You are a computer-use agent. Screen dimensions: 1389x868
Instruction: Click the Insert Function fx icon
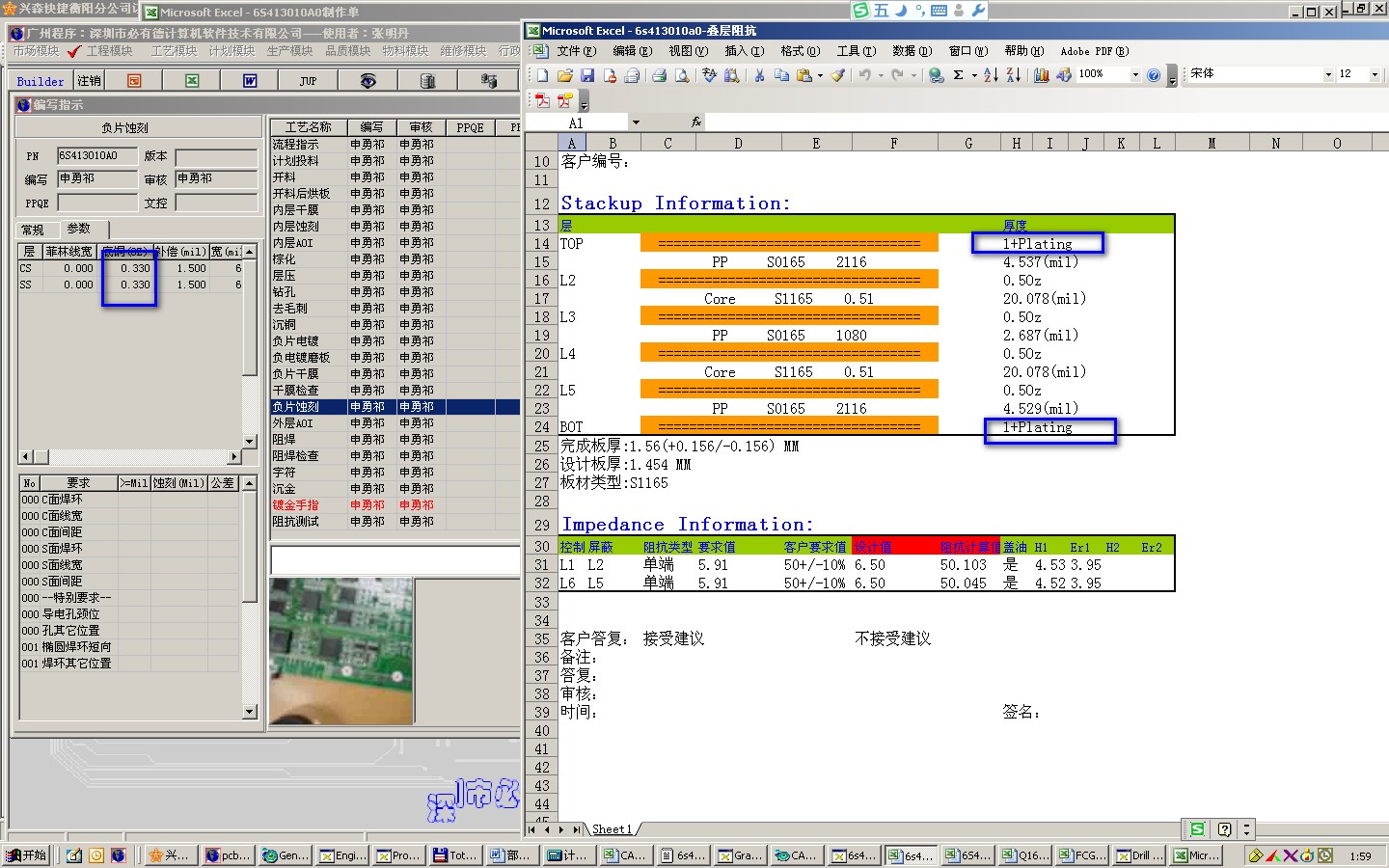tap(696, 122)
